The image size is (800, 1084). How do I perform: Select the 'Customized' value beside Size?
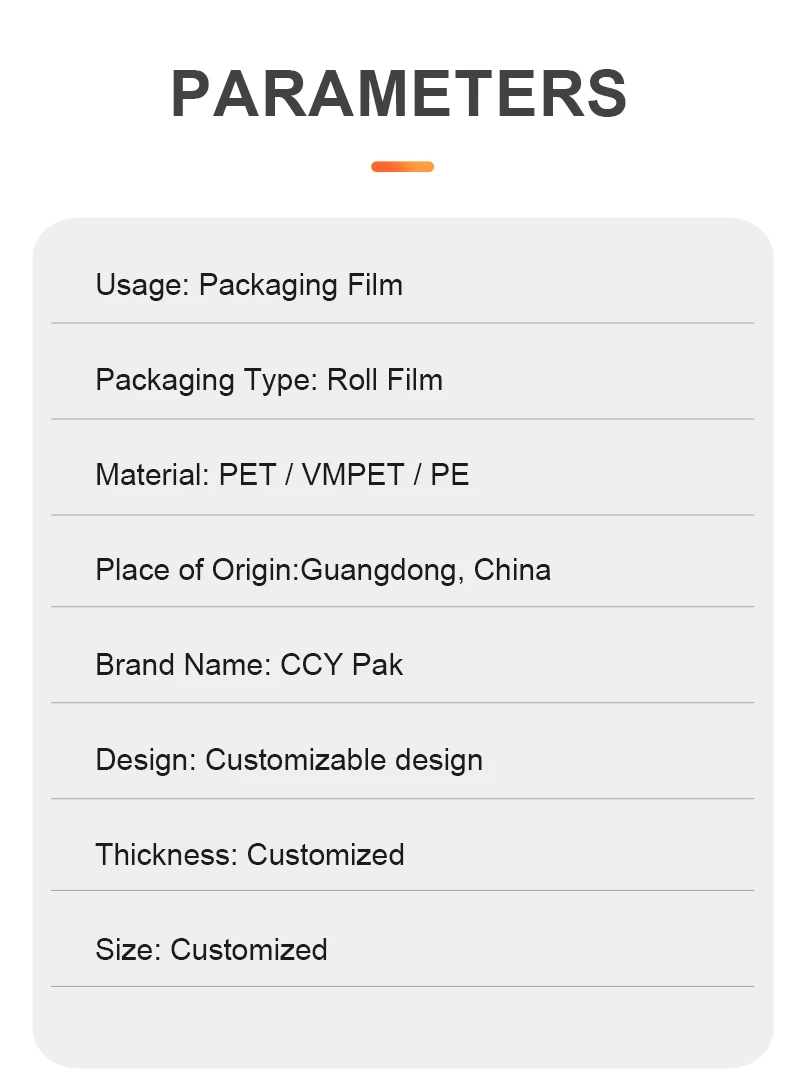pyautogui.click(x=249, y=950)
